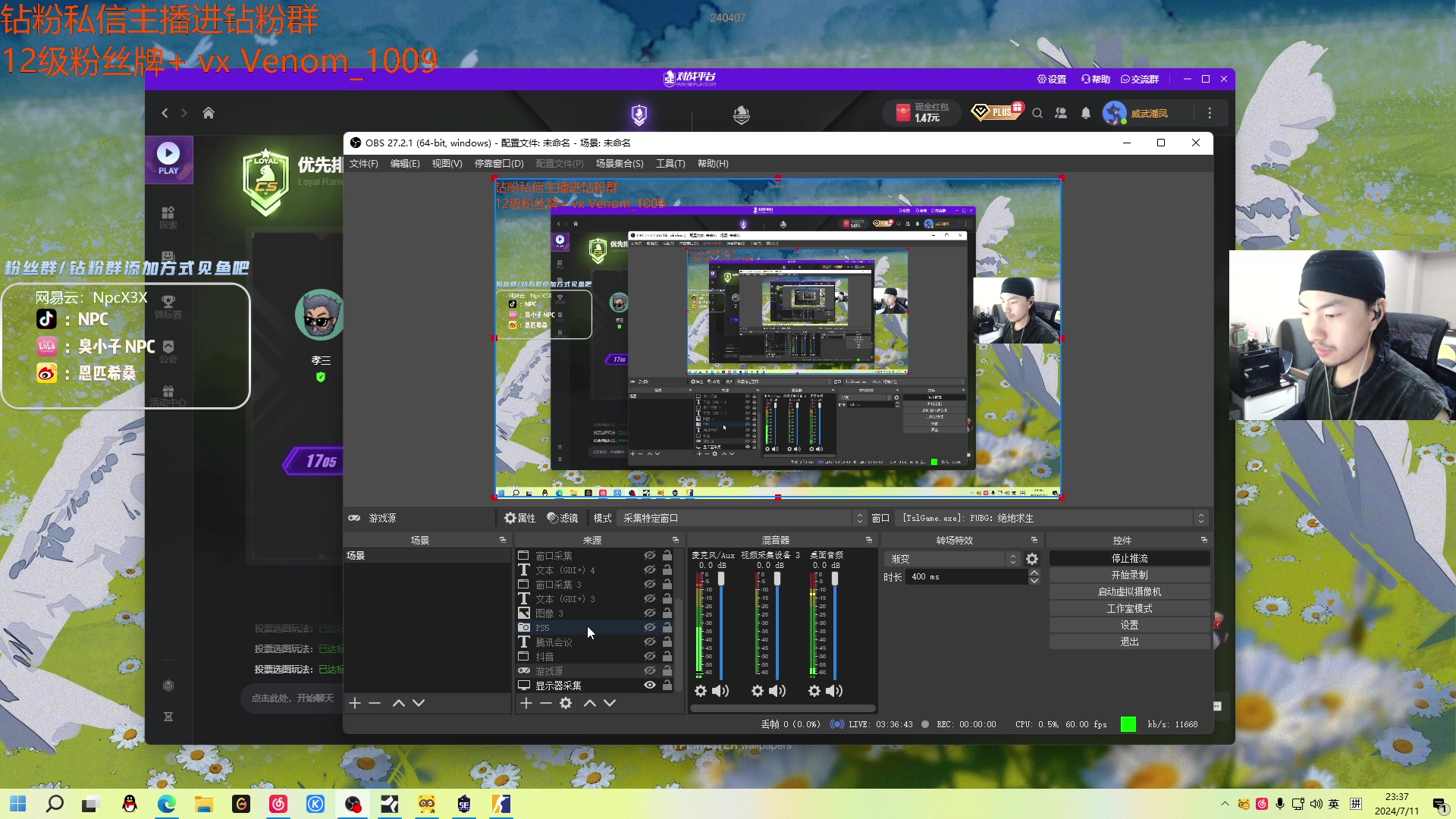Click 停止推流 button
1456x819 pixels.
click(x=1130, y=559)
